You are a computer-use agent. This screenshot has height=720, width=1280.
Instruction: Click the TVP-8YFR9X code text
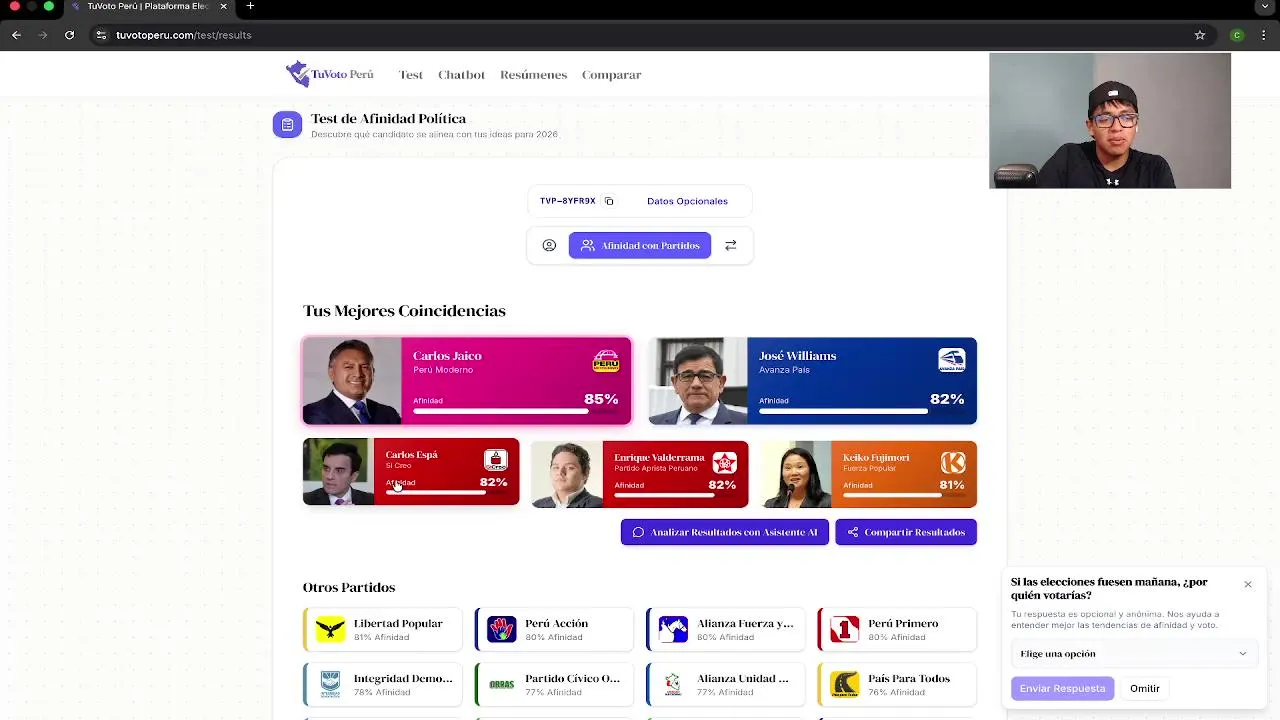[568, 201]
